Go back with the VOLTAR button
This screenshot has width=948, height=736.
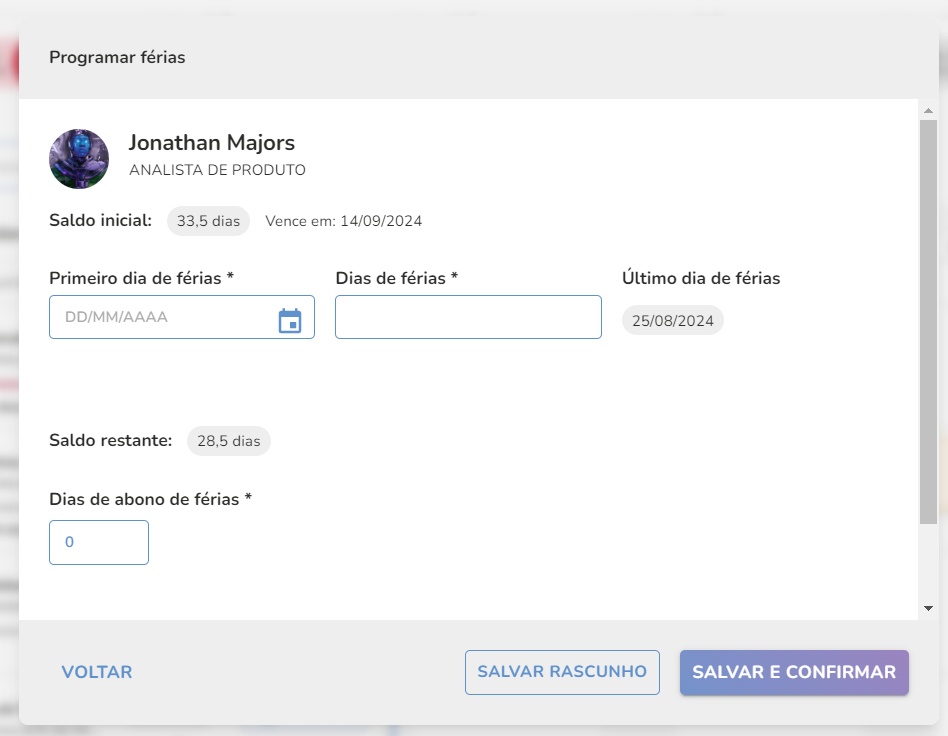pyautogui.click(x=97, y=672)
